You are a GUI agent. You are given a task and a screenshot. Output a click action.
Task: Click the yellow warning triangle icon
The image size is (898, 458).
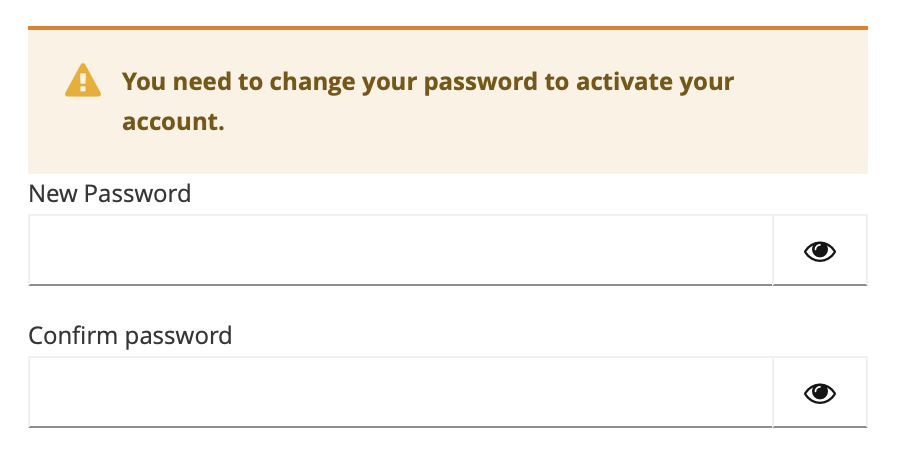pos(83,80)
